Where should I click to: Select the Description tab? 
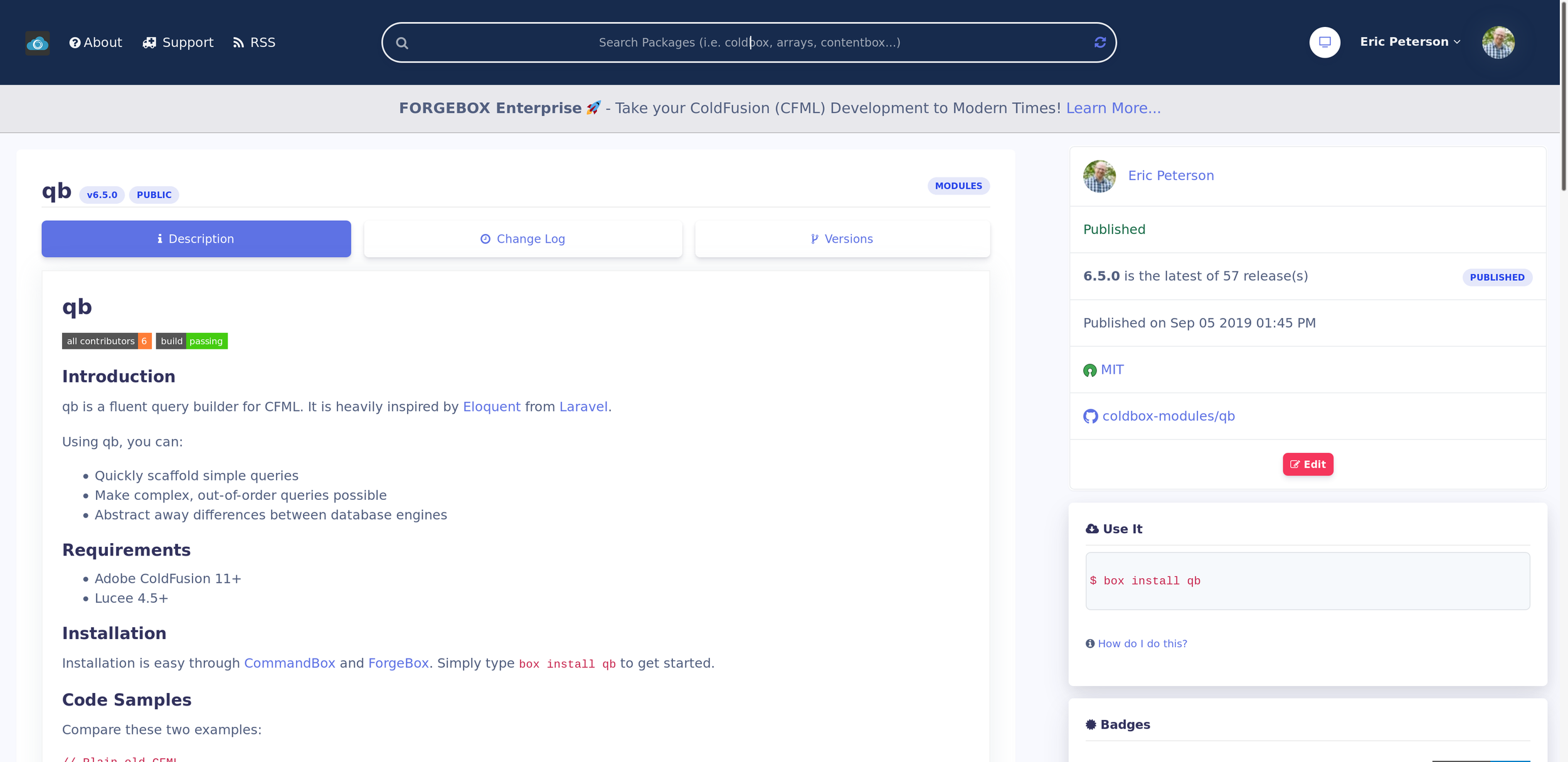pyautogui.click(x=196, y=239)
